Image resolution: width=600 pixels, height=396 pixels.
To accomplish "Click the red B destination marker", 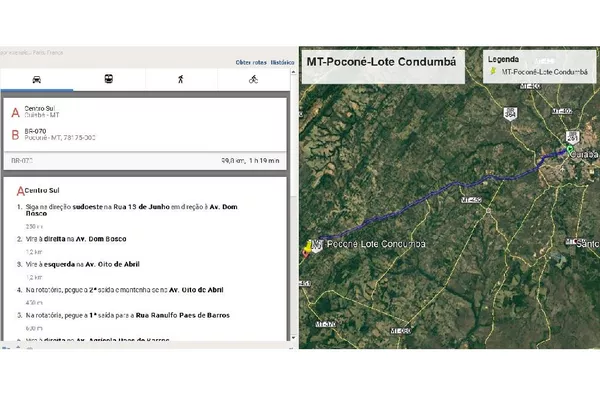I will click(x=15, y=135).
